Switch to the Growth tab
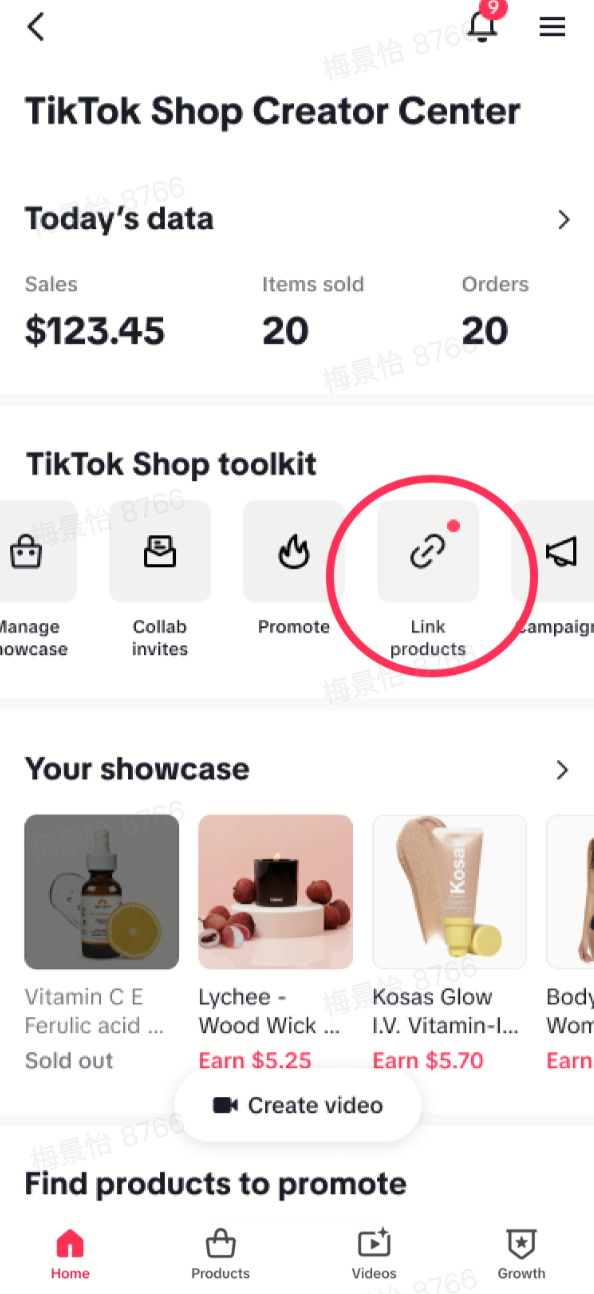The width and height of the screenshot is (594, 1294). coord(522,1254)
